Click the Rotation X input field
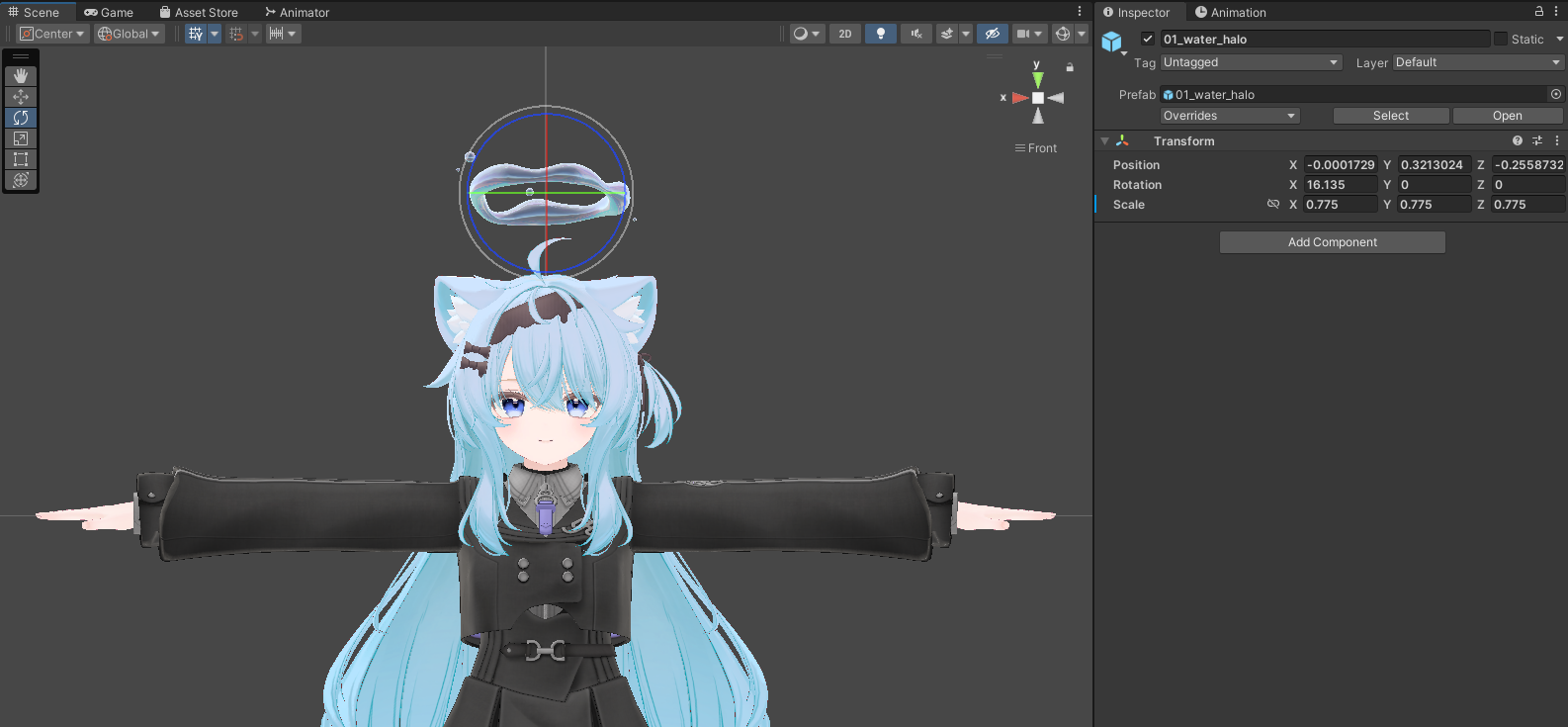 (x=1340, y=185)
